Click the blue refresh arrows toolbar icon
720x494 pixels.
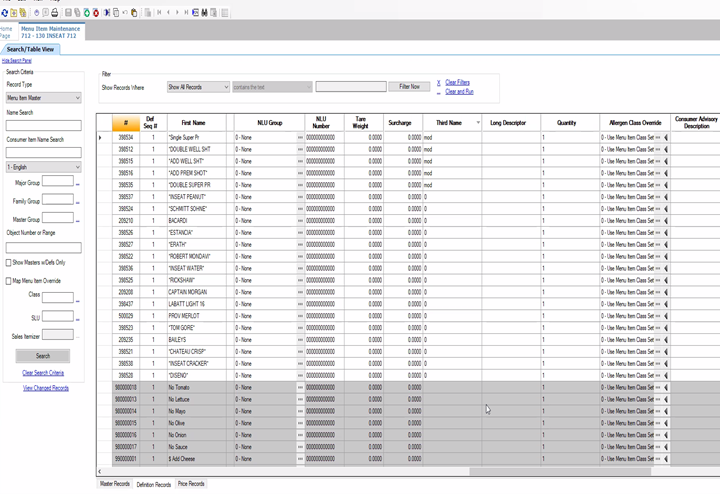(x=5, y=13)
